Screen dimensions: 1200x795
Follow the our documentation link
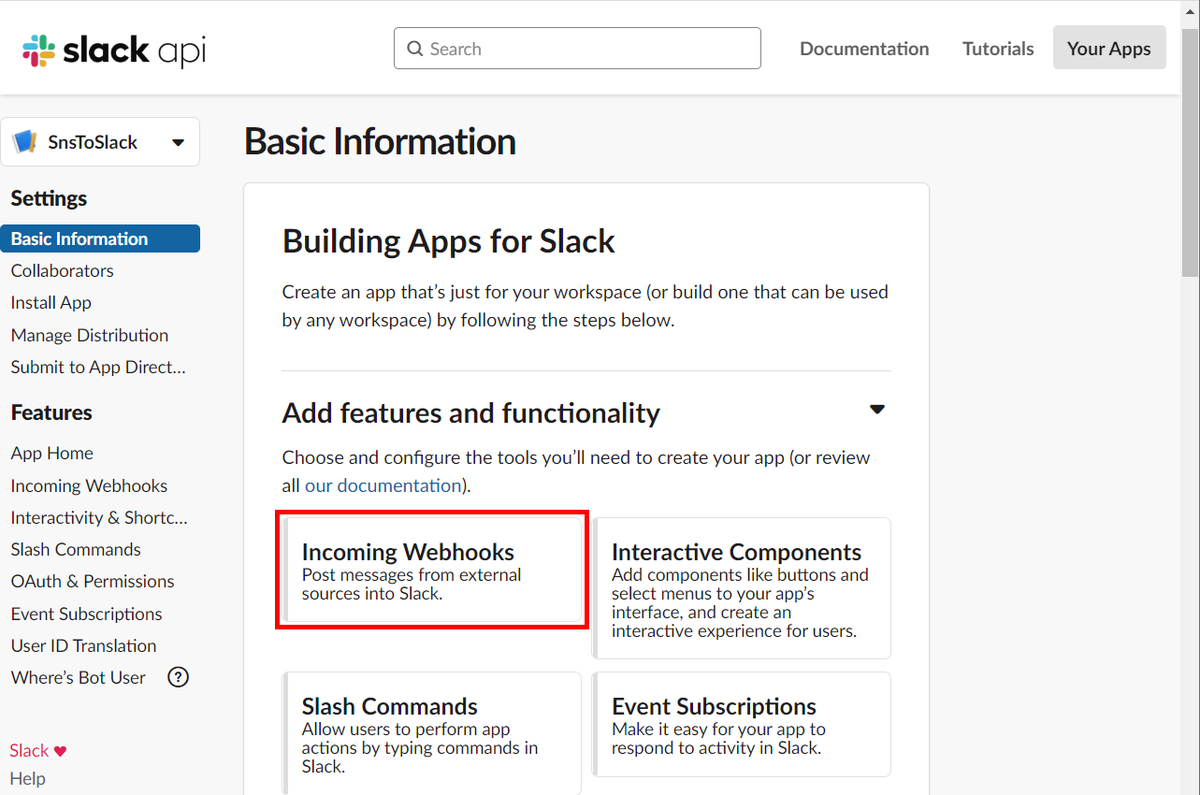[383, 485]
